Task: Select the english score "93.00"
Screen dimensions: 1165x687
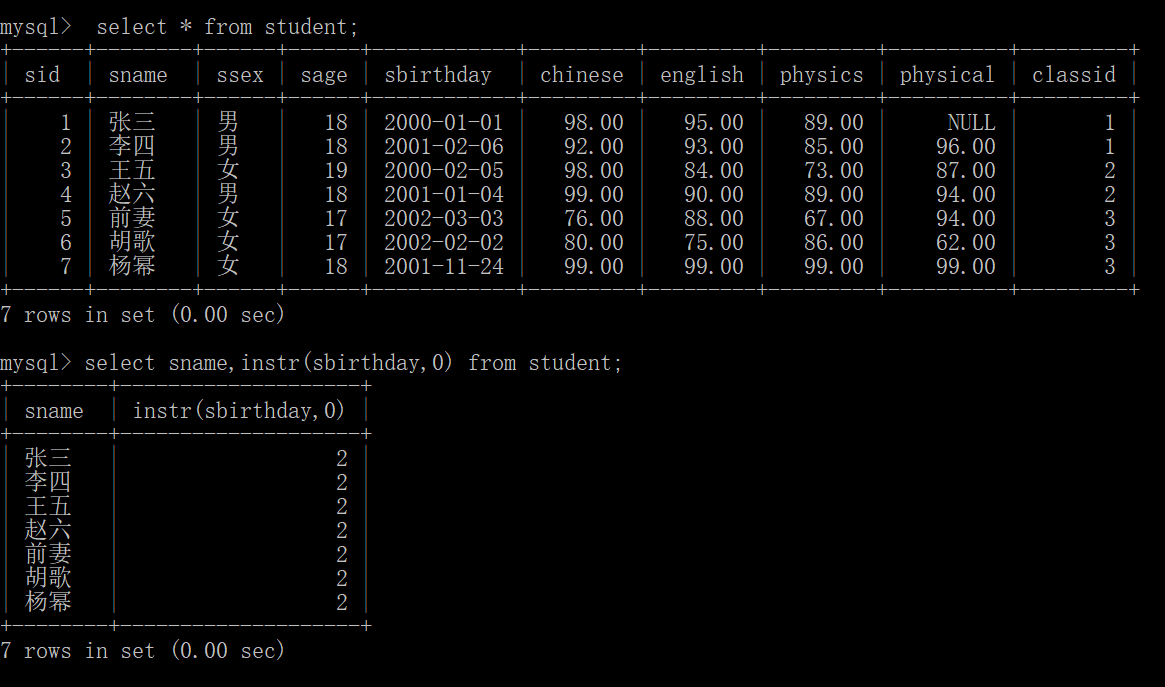Action: (714, 146)
